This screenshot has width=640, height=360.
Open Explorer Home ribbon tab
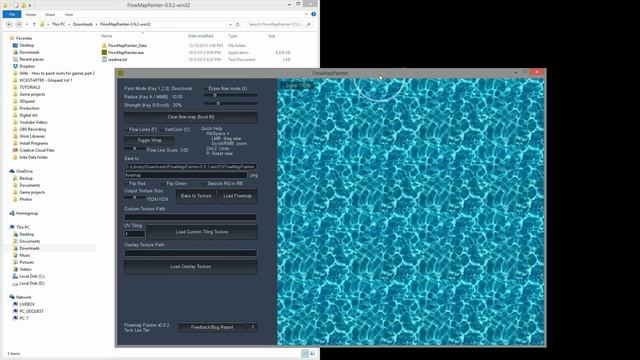pos(31,14)
